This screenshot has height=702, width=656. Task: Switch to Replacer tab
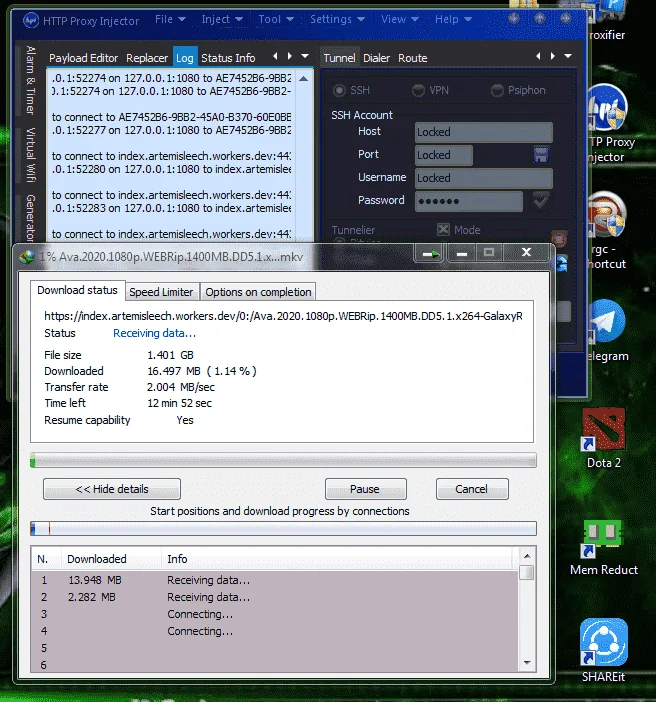pyautogui.click(x=147, y=58)
